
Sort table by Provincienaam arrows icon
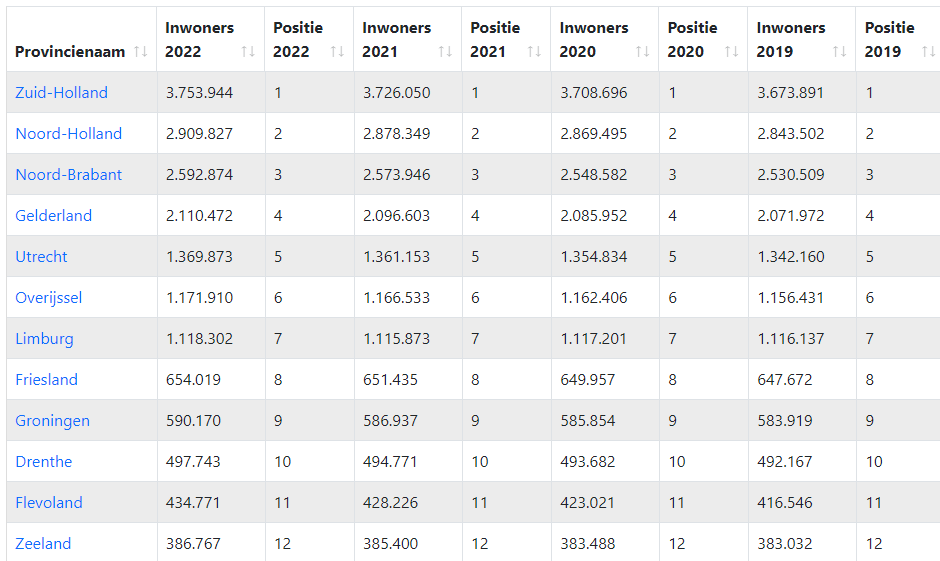(141, 52)
